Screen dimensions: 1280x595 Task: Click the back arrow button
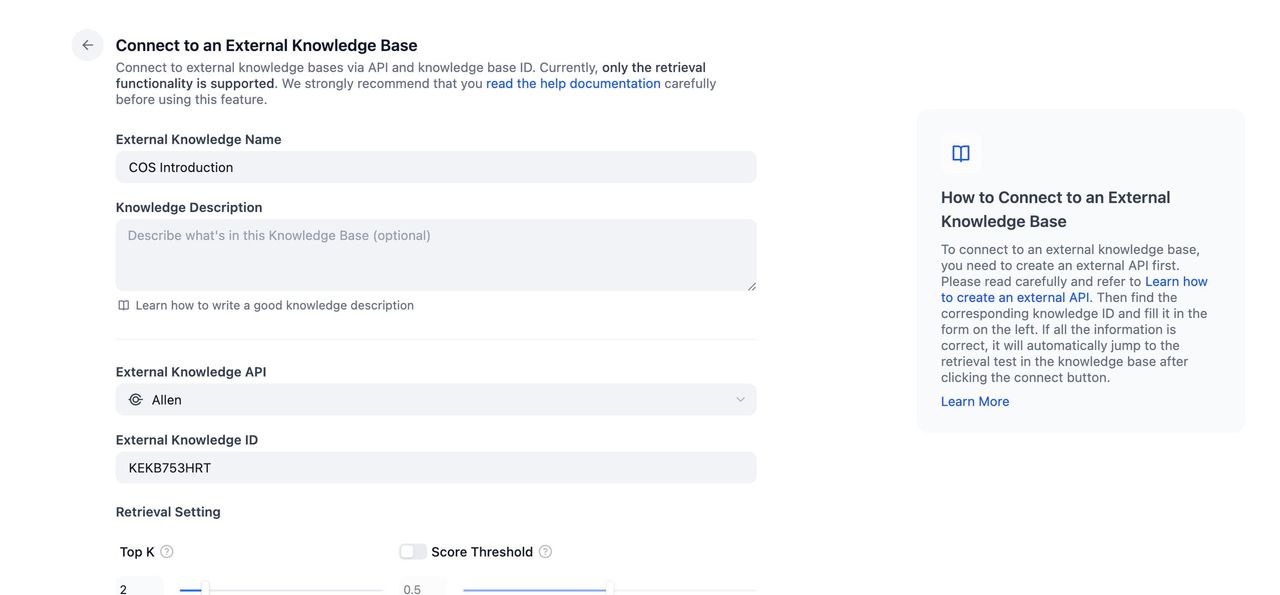[x=88, y=45]
